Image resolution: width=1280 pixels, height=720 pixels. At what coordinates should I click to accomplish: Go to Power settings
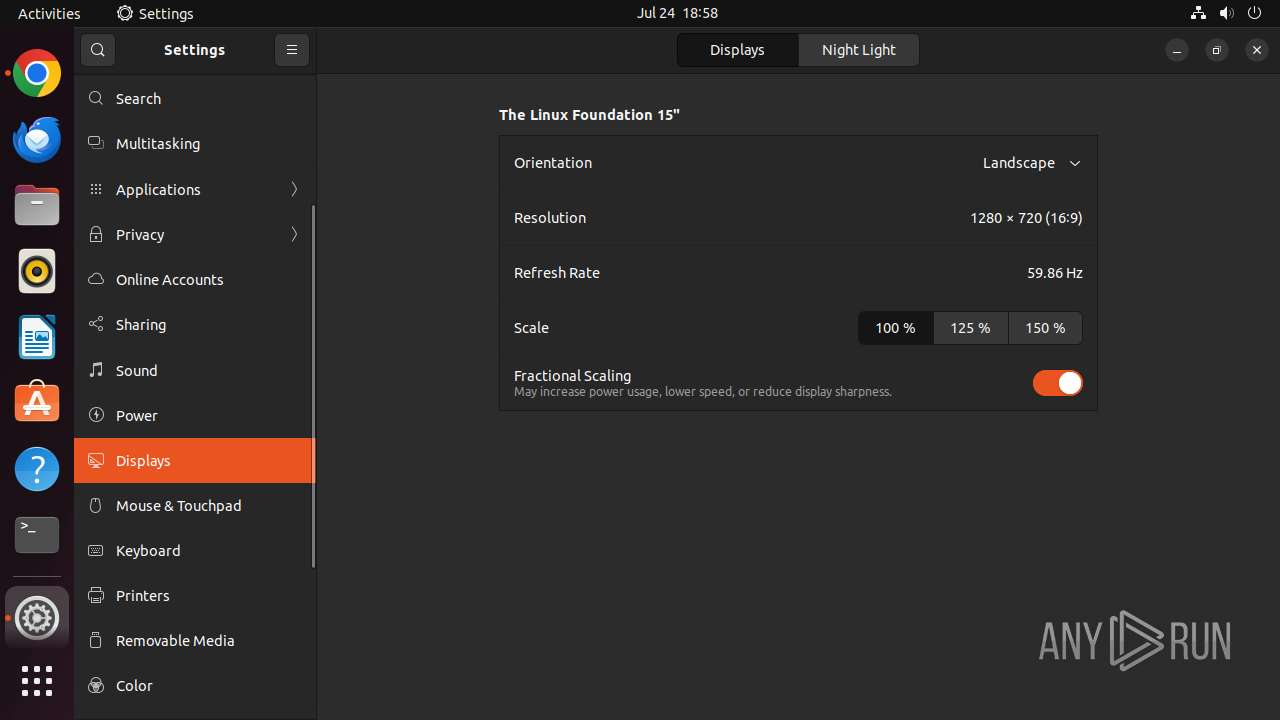point(194,415)
